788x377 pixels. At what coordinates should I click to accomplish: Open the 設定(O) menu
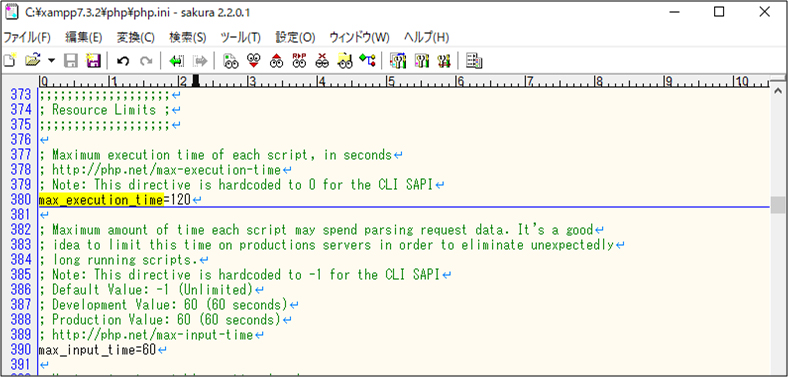(295, 37)
